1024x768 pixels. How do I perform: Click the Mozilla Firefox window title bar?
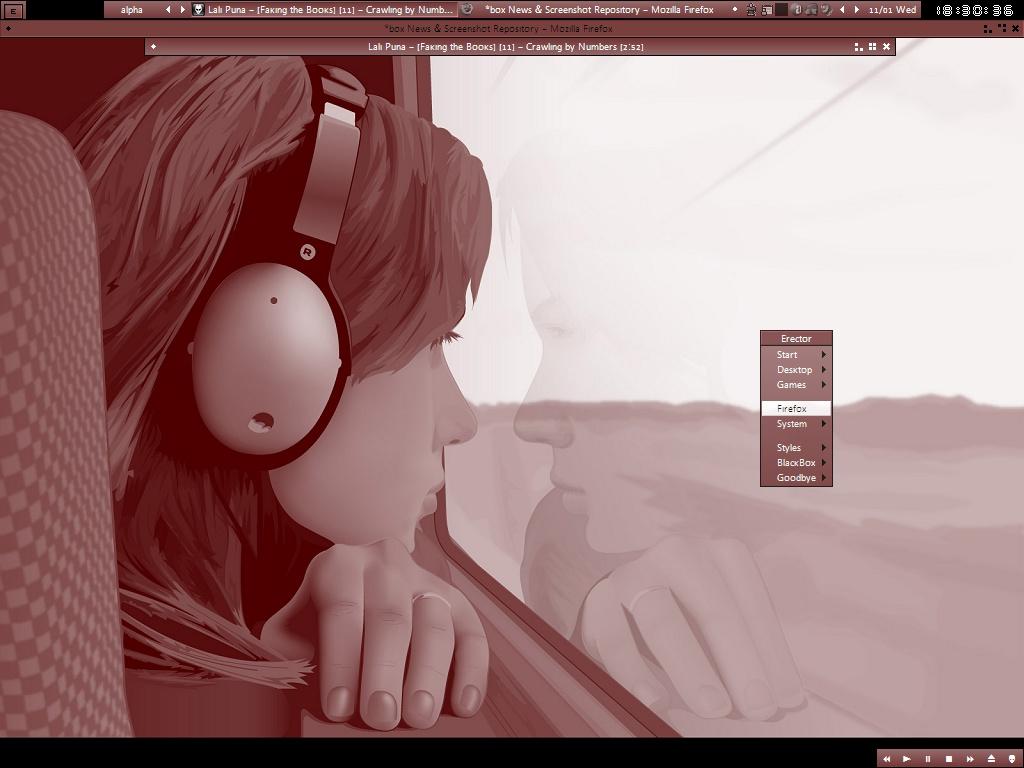[498, 29]
